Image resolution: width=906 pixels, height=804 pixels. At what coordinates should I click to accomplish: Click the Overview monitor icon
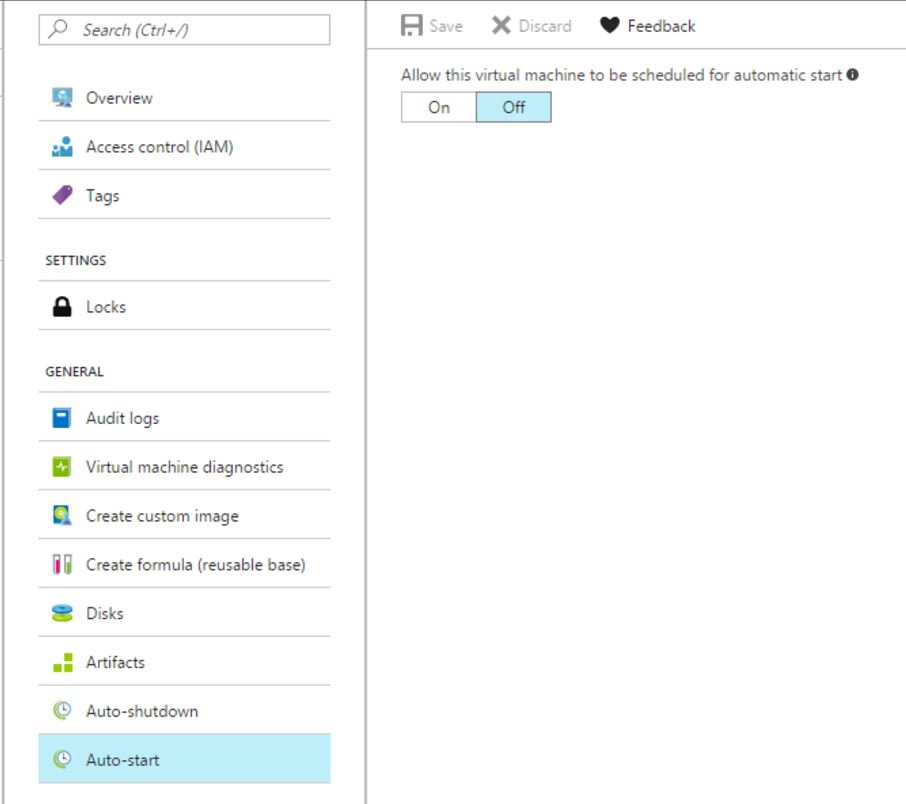tap(62, 98)
